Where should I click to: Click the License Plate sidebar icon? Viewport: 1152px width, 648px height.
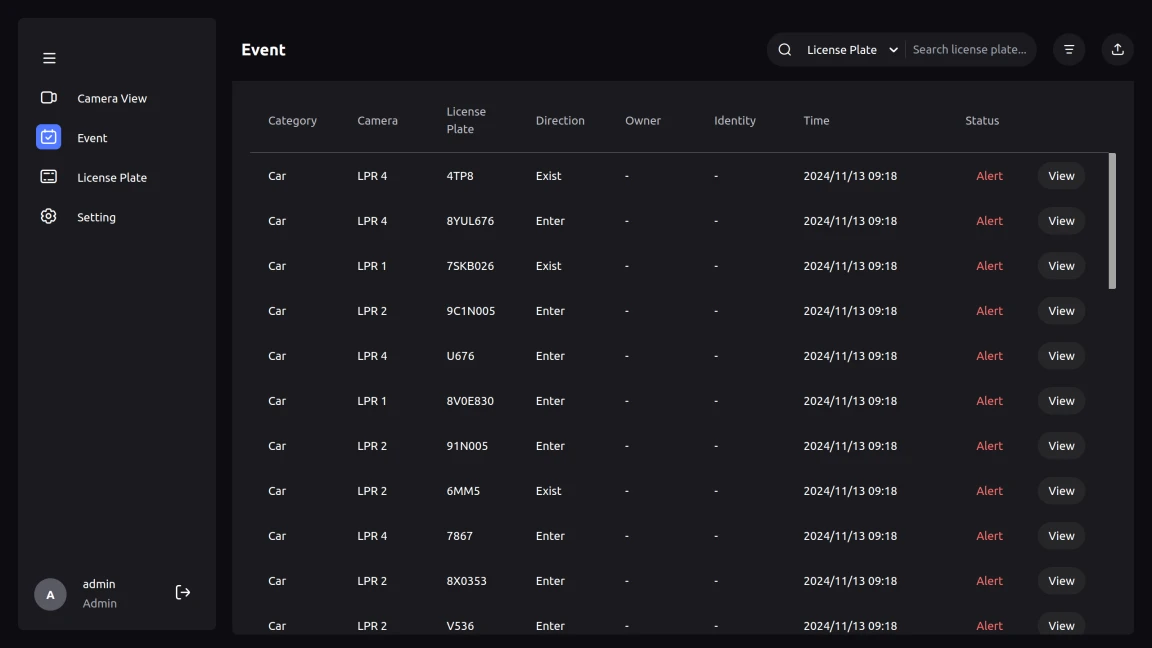pos(48,177)
